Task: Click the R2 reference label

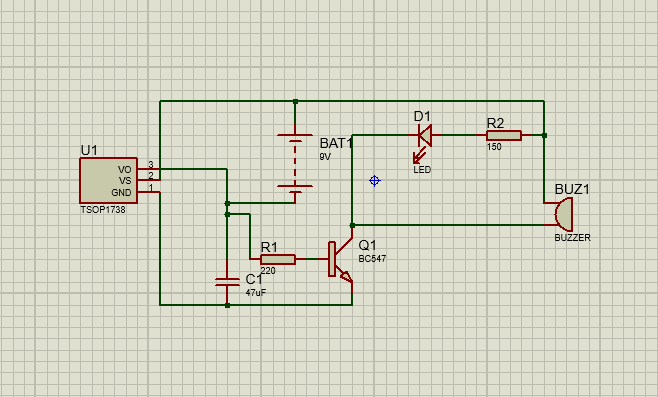Action: point(495,123)
